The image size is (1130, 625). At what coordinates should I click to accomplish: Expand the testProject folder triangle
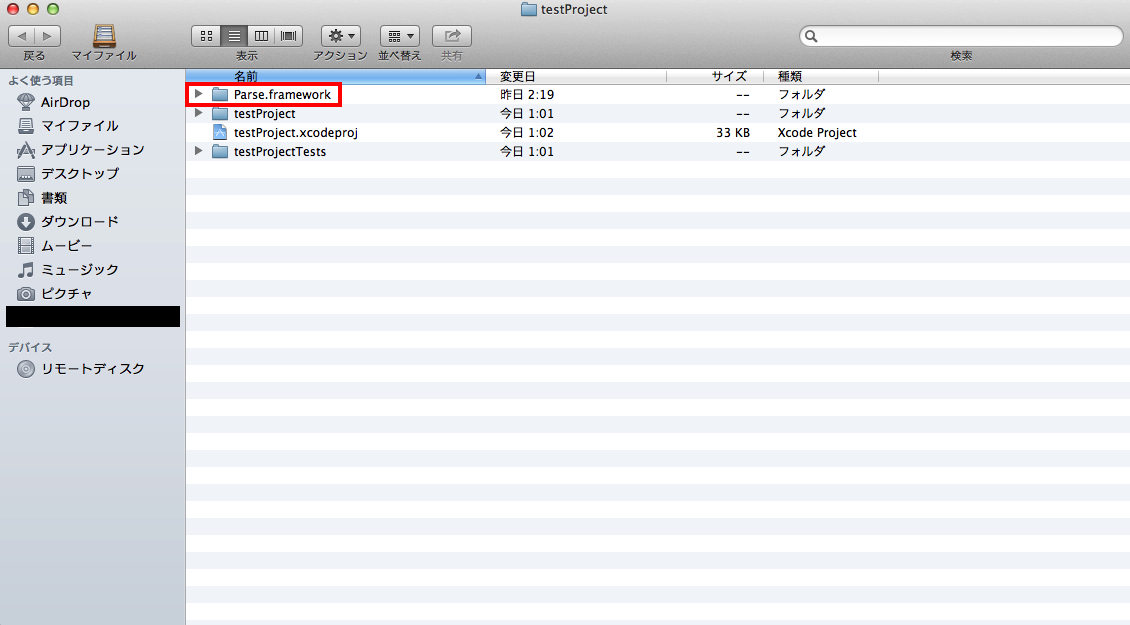(199, 113)
